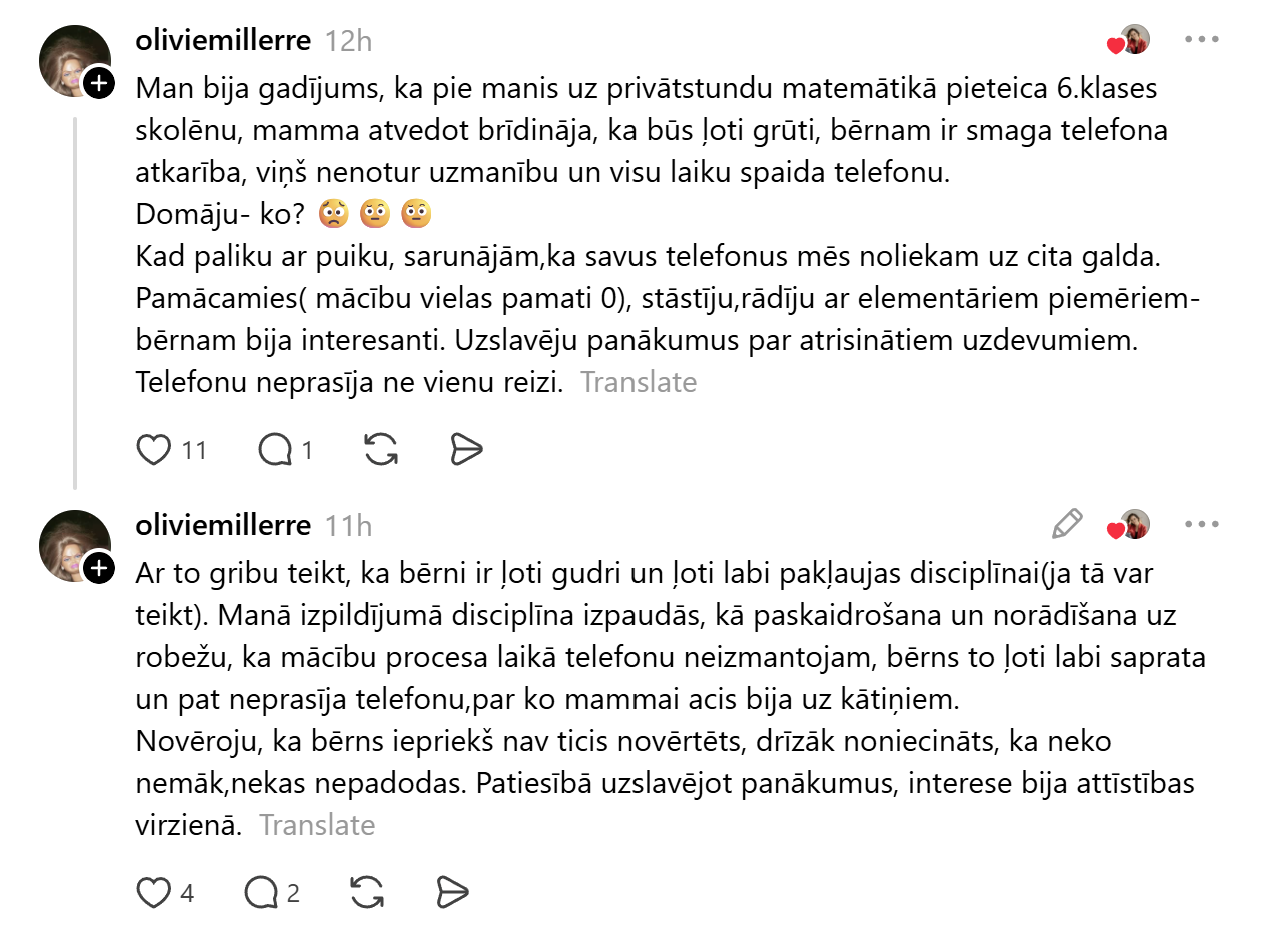This screenshot has height=932, width=1262.
Task: Share the first post via send icon
Action: click(467, 451)
